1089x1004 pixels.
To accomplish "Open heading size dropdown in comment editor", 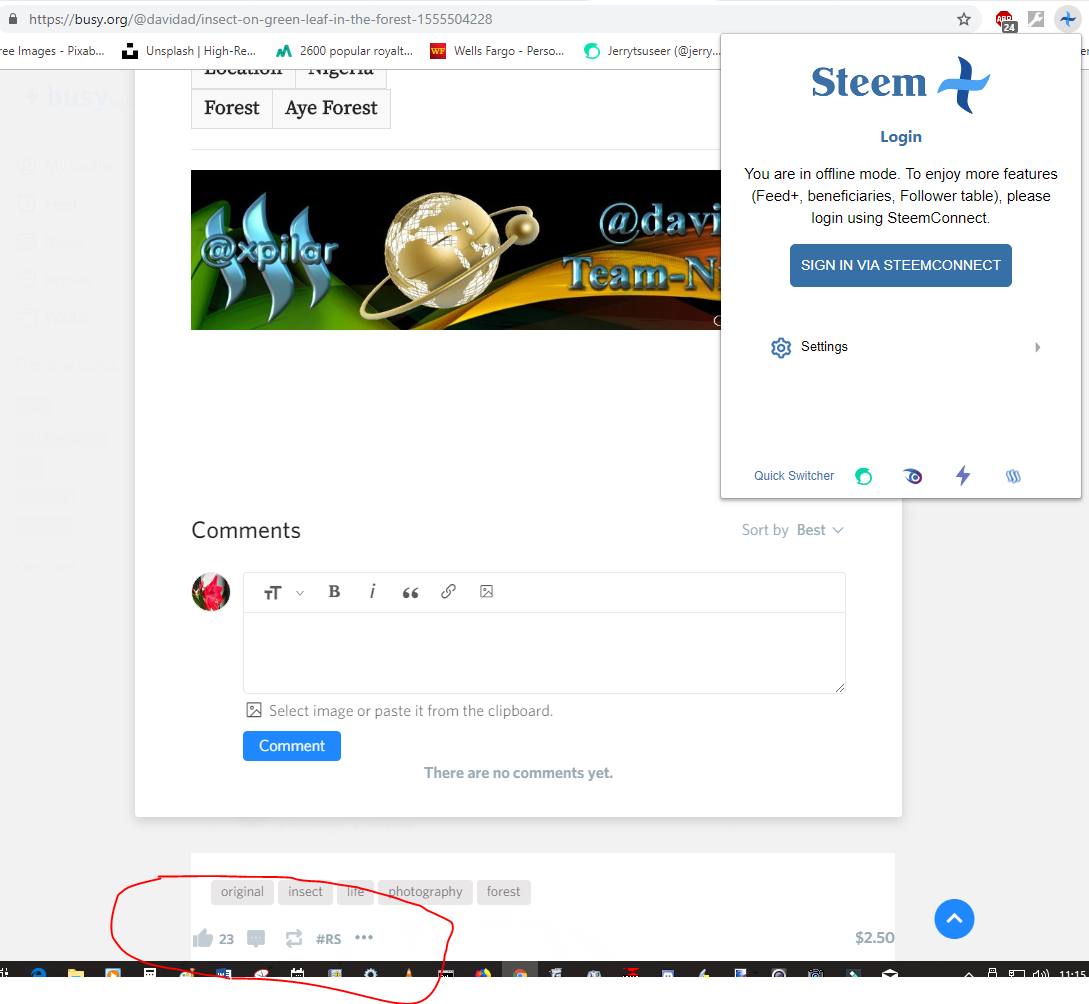I will 283,592.
